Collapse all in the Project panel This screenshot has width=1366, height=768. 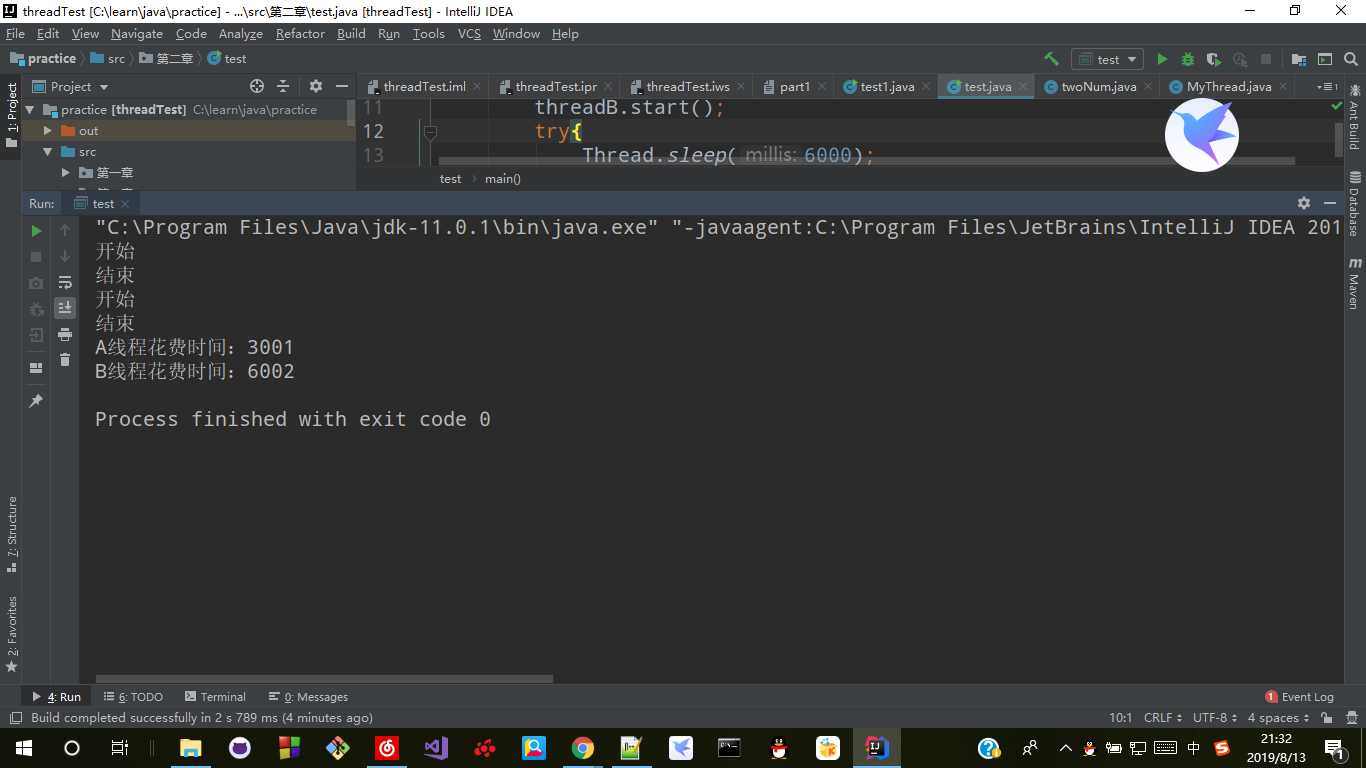pyautogui.click(x=283, y=87)
